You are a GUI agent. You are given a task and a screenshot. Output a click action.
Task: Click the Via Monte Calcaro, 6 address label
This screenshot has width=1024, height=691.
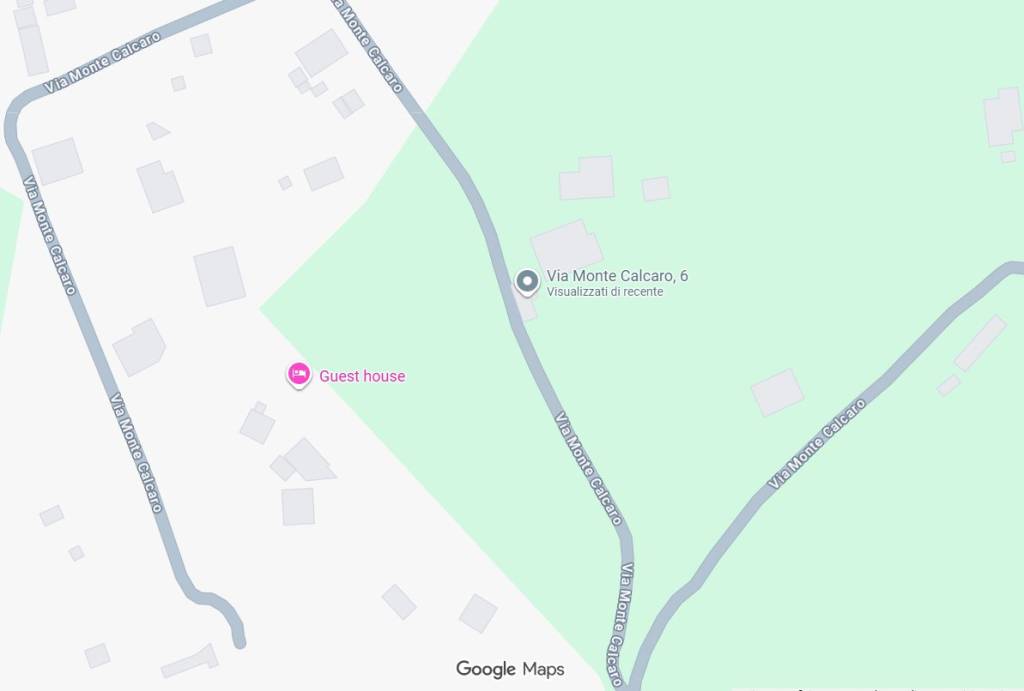[617, 276]
